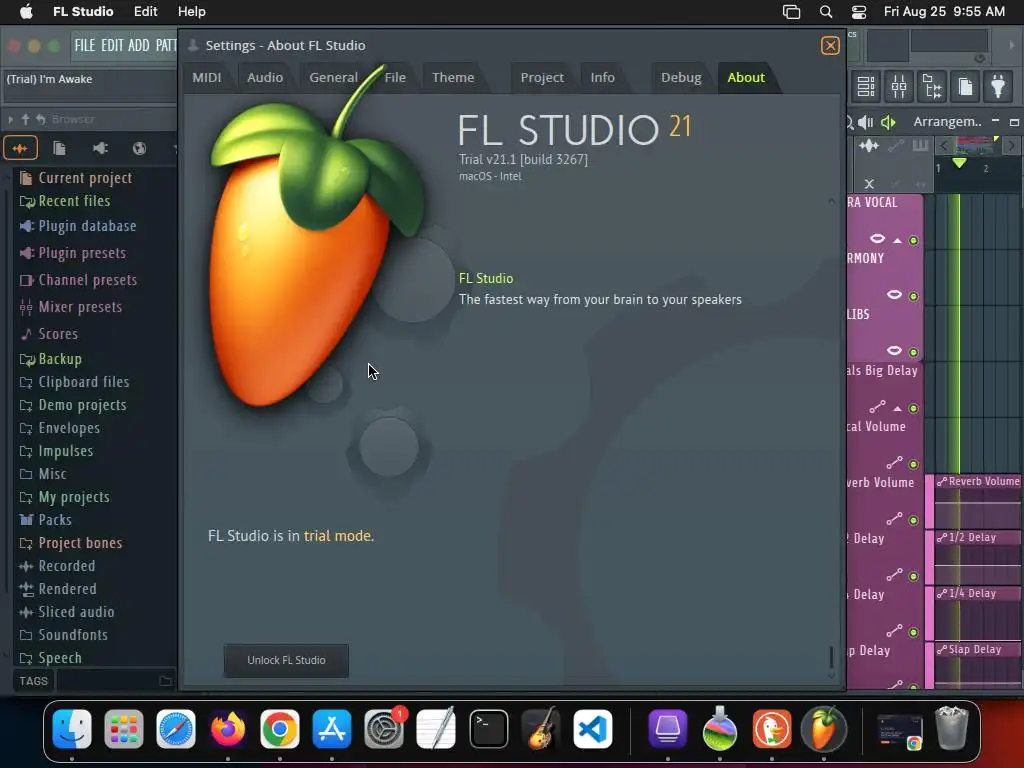The width and height of the screenshot is (1024, 768).
Task: Click the white speaker icon in playlist header
Action: pos(866,122)
